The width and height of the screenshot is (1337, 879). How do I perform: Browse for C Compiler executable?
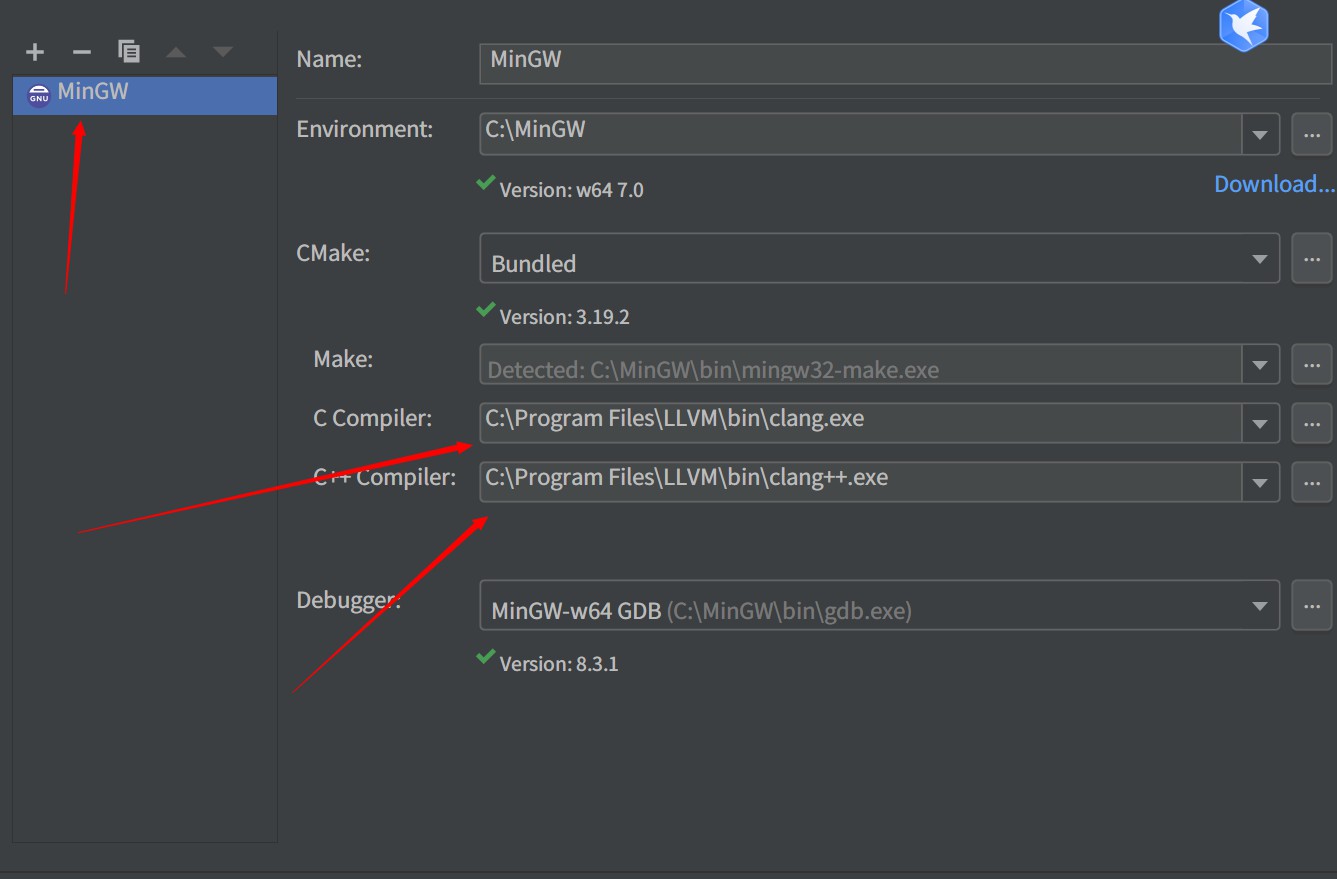tap(1312, 424)
